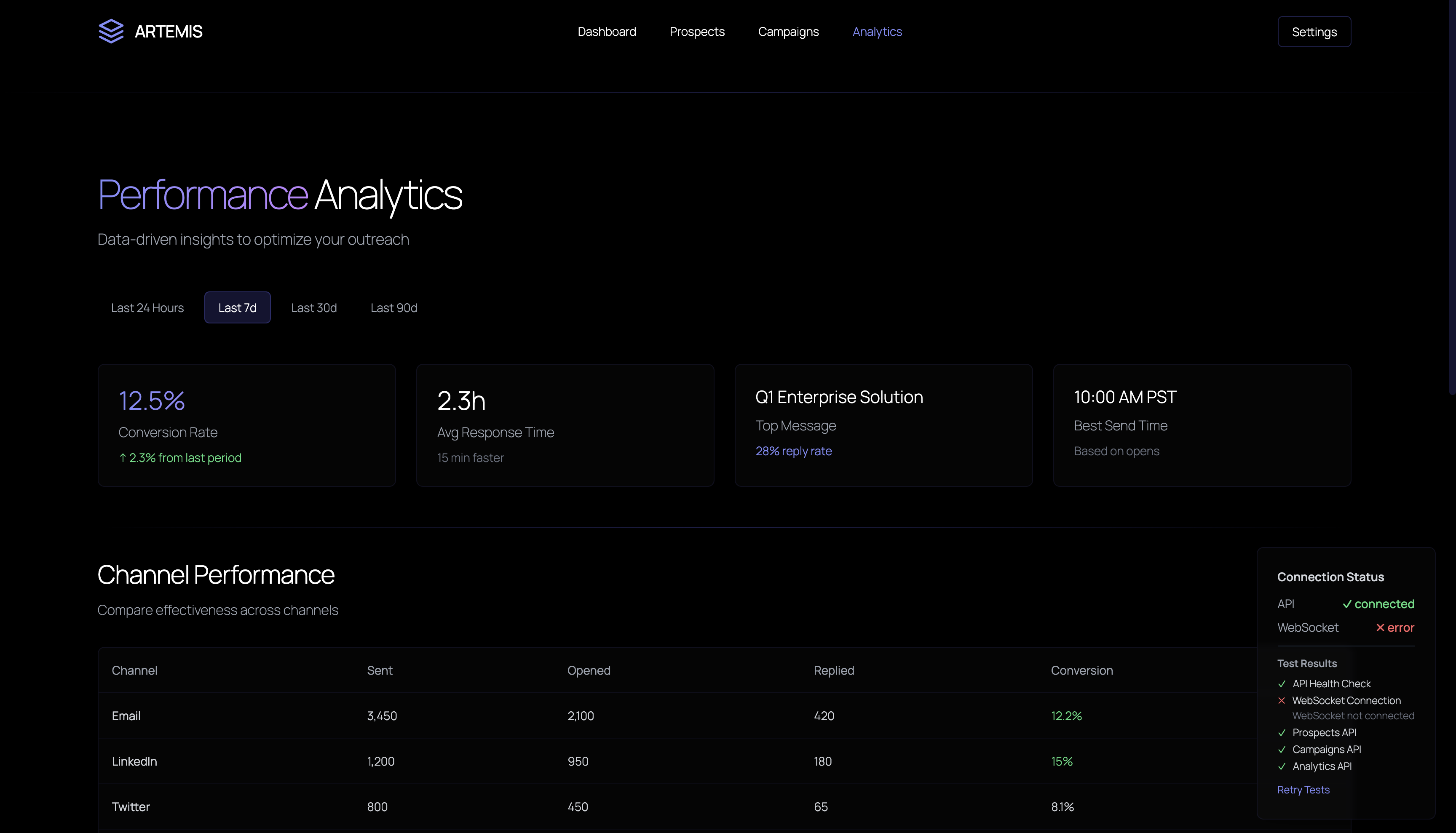Click the Retry Tests link
This screenshot has width=1456, height=833.
coord(1303,790)
